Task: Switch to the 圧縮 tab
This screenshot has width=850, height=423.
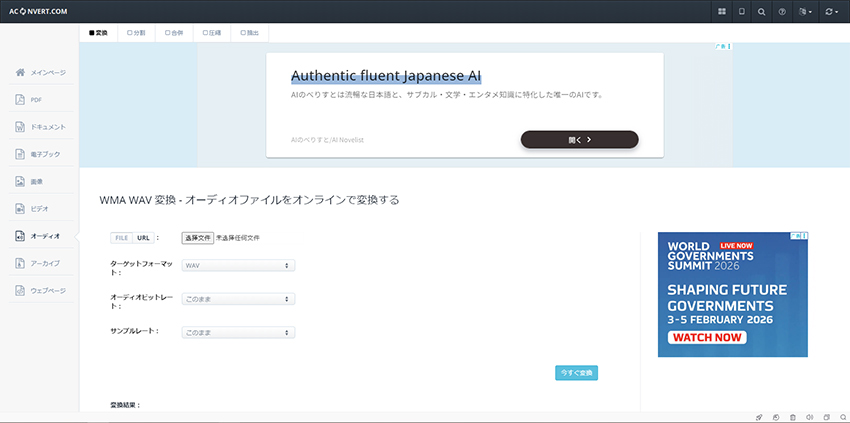Action: 212,33
